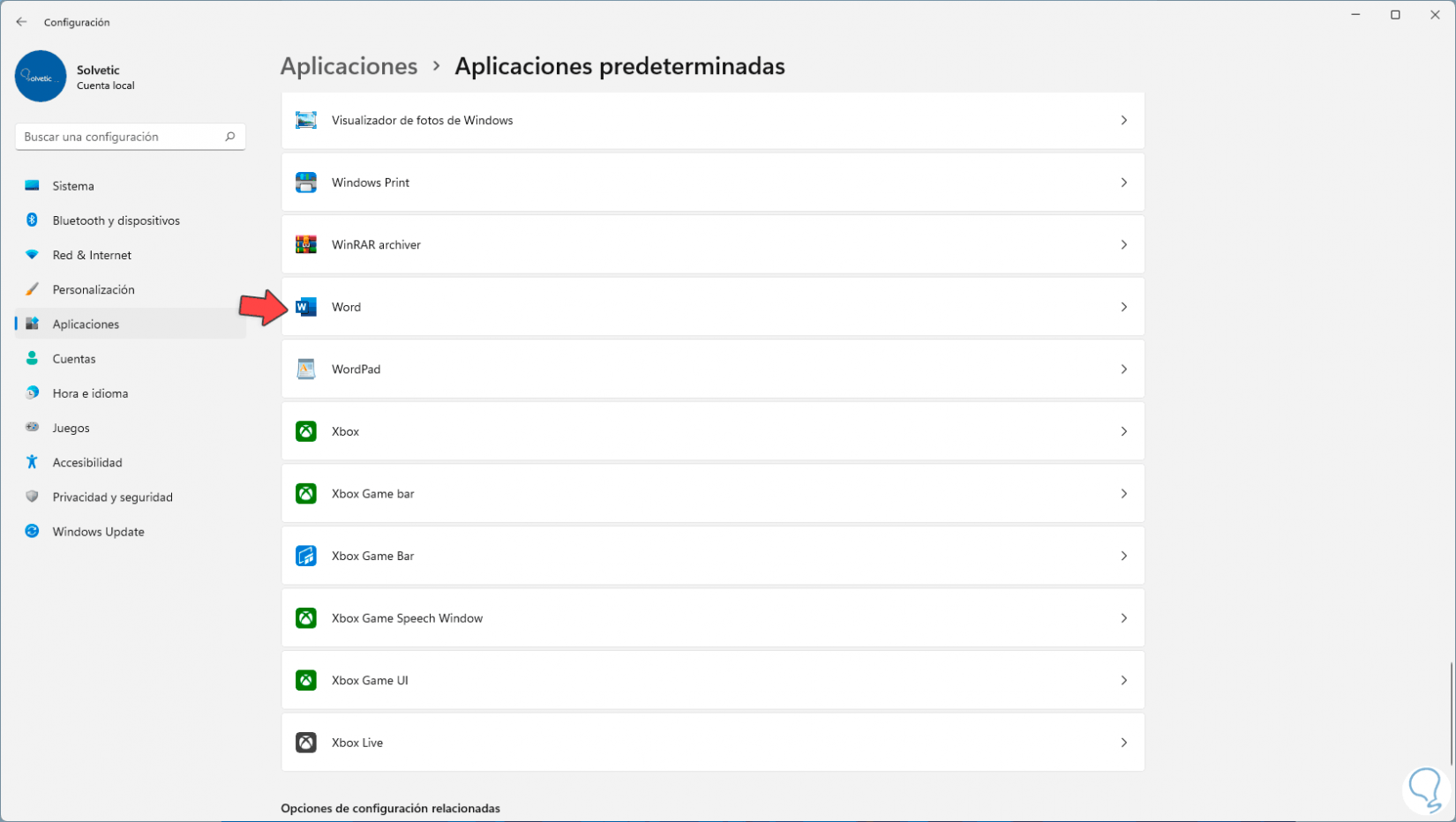Expand Xbox Game Speech Window chevron
Viewport: 1456px width, 822px height.
(x=1123, y=618)
